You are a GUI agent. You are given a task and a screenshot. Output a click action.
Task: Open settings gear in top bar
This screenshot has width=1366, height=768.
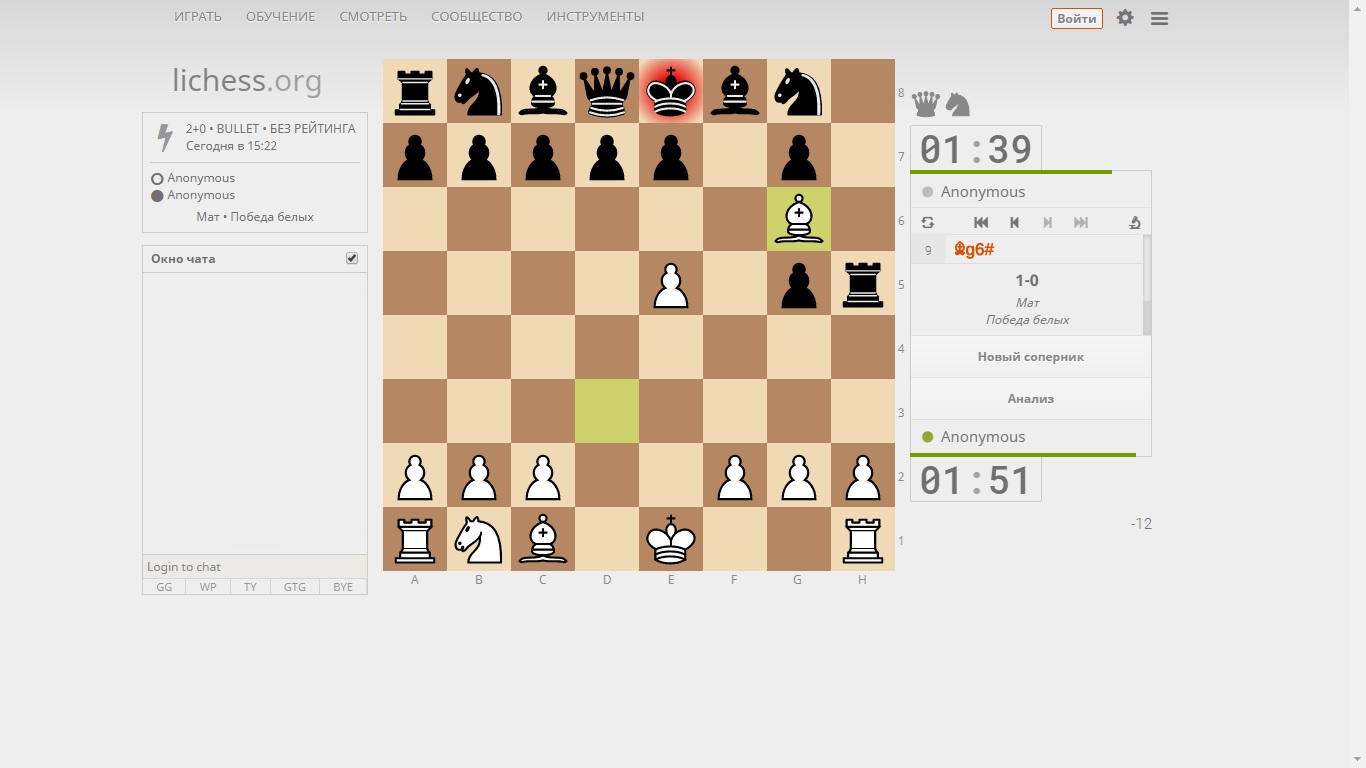[x=1125, y=18]
